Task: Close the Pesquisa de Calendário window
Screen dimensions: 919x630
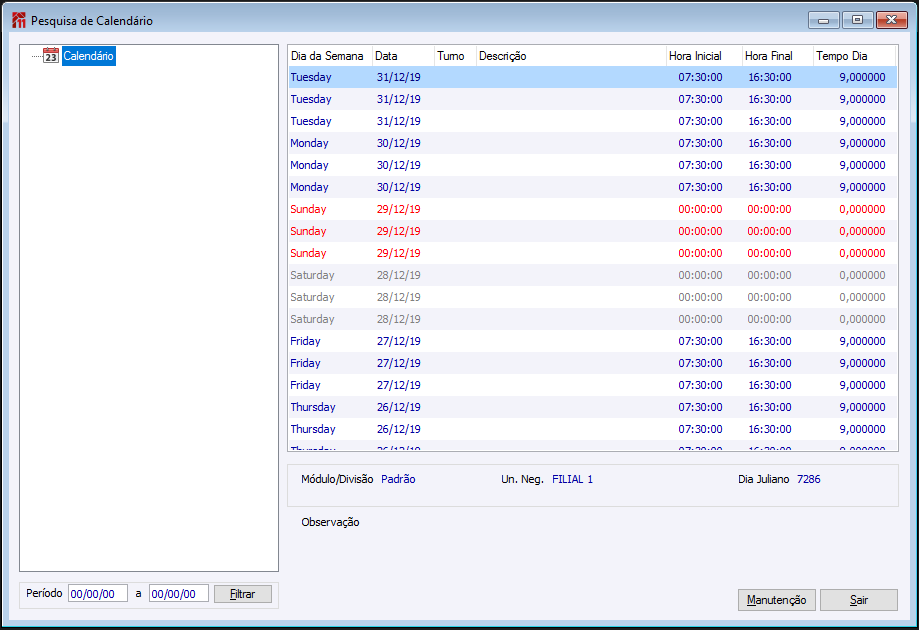Action: click(891, 20)
